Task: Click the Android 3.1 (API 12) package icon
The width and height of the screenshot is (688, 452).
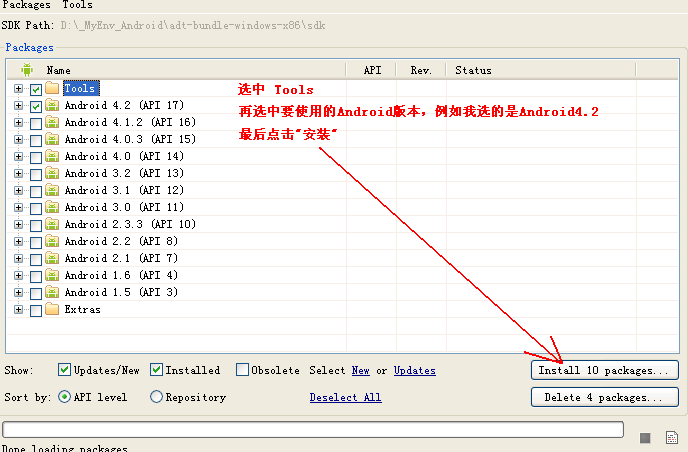Action: coord(52,190)
